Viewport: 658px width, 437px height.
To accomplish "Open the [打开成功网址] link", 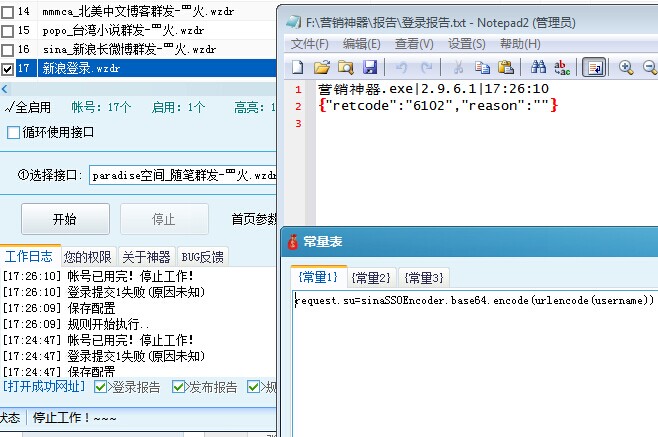I will [44, 386].
